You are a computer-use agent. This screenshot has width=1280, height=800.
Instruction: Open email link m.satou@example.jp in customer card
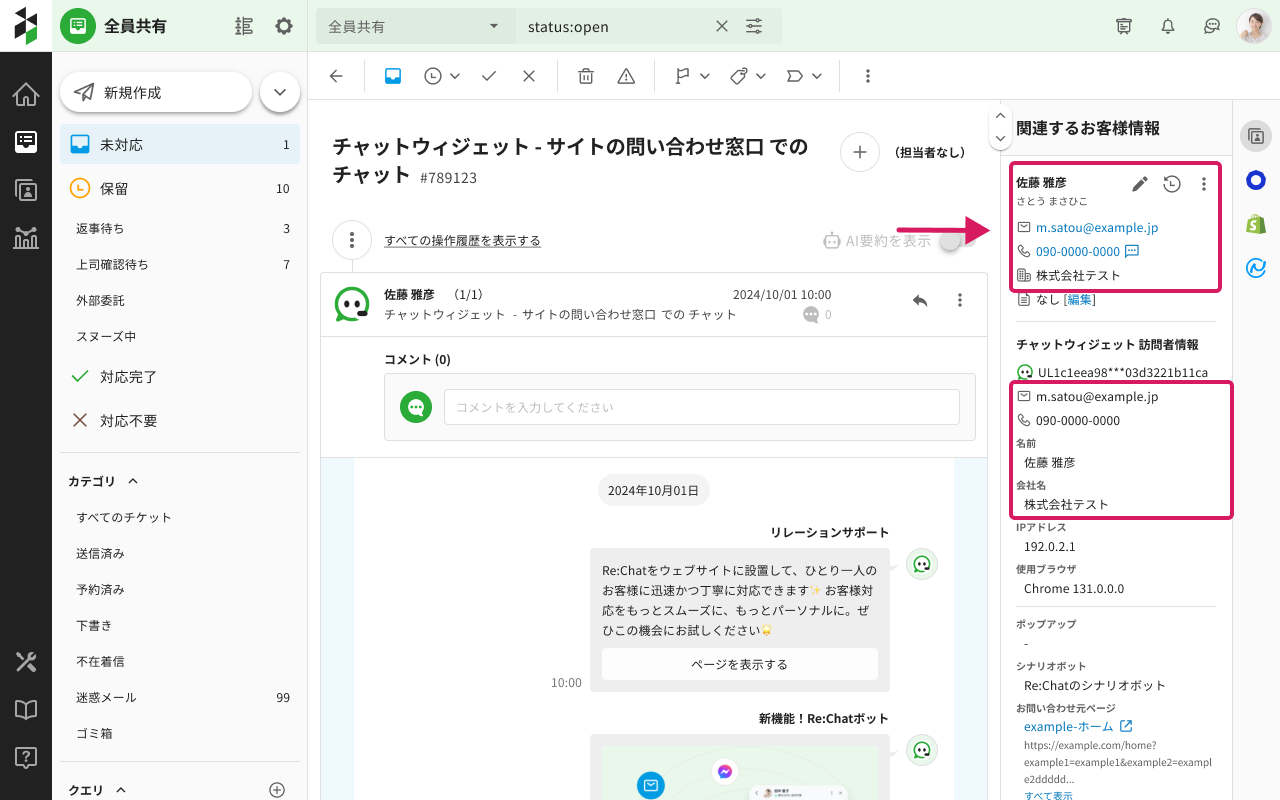tap(1097, 227)
